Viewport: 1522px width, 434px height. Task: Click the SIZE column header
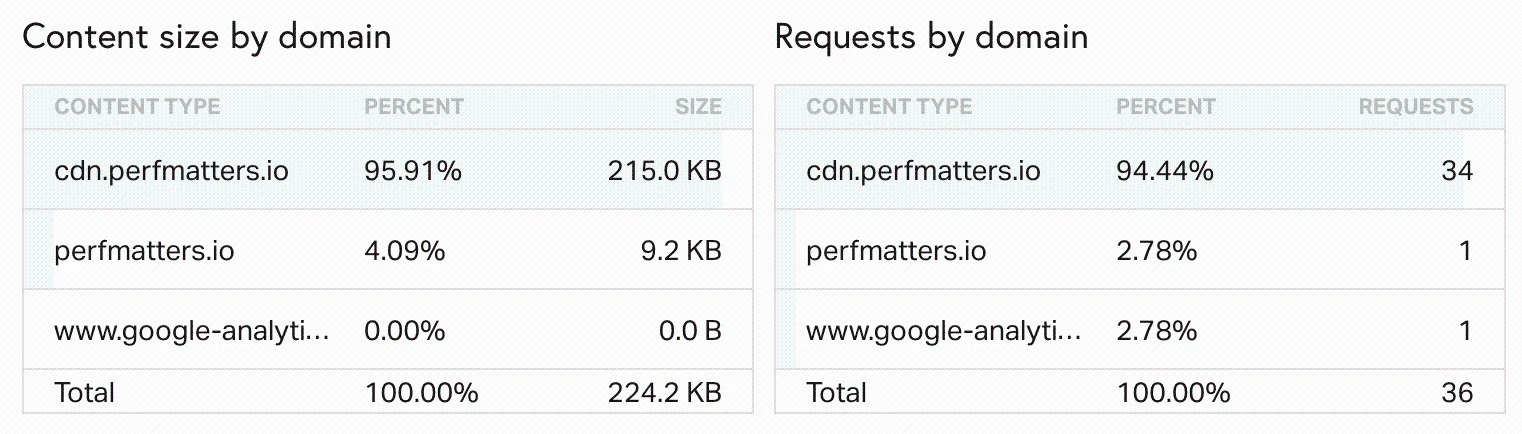698,106
